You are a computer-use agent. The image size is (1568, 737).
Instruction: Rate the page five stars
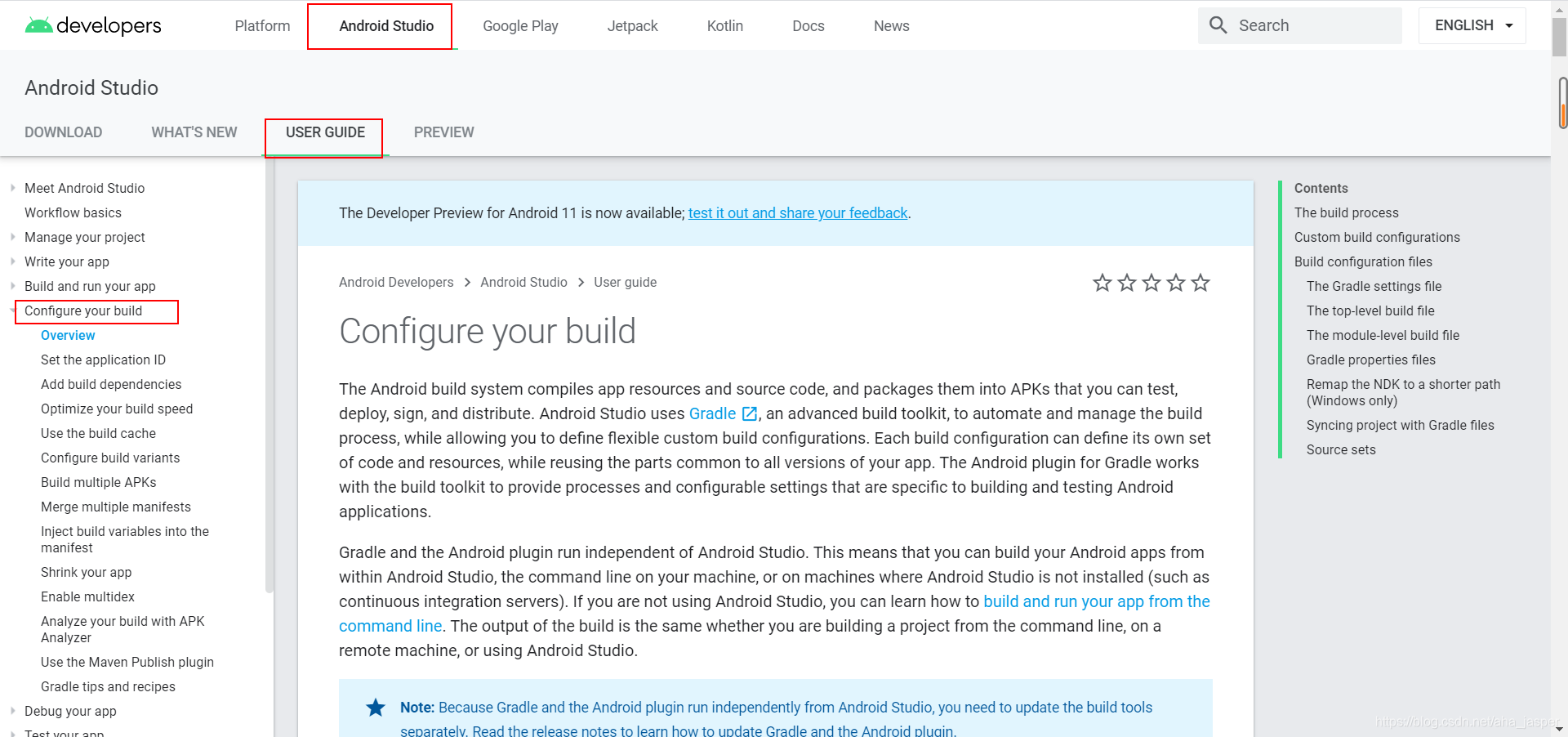tap(1200, 283)
